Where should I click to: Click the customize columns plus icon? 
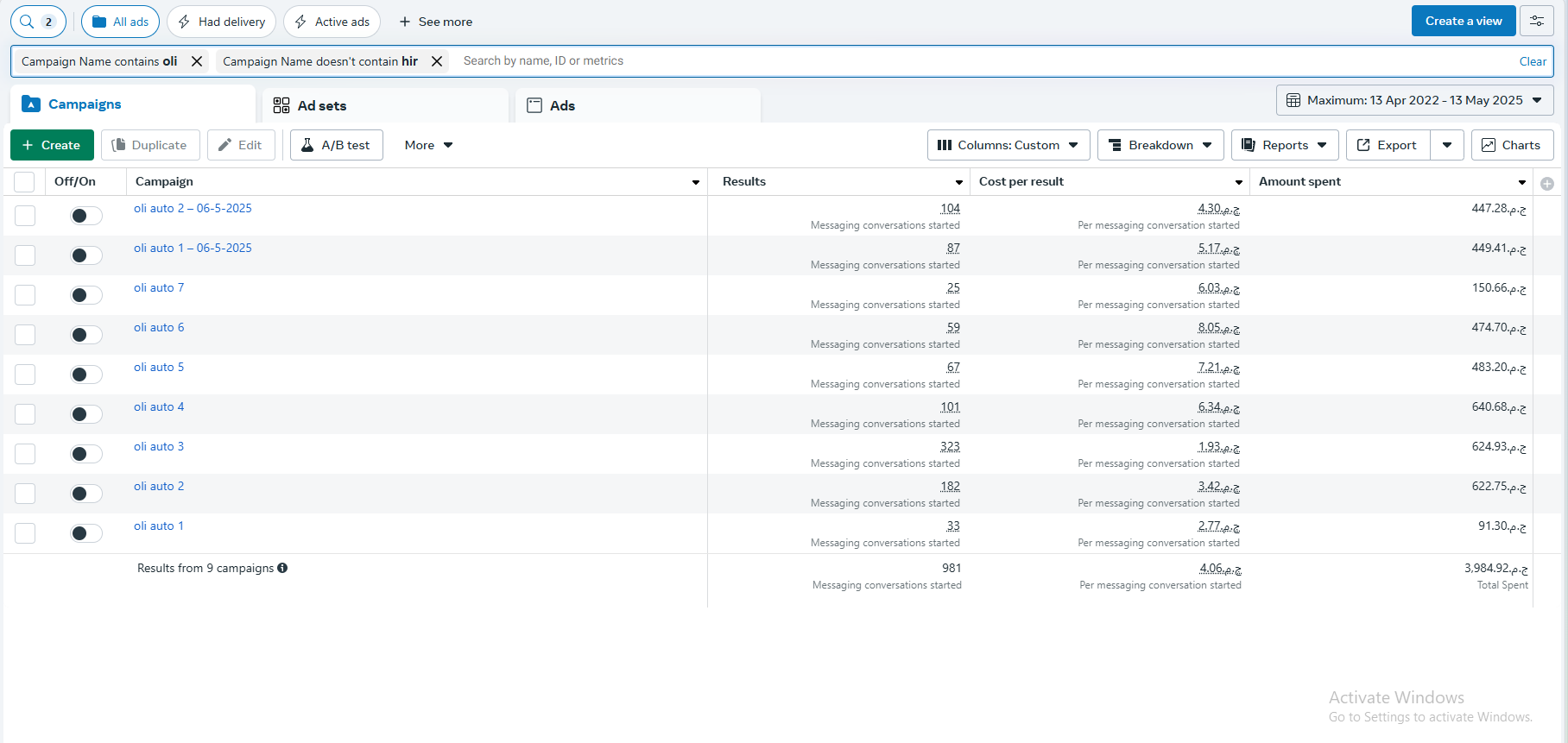click(1547, 183)
